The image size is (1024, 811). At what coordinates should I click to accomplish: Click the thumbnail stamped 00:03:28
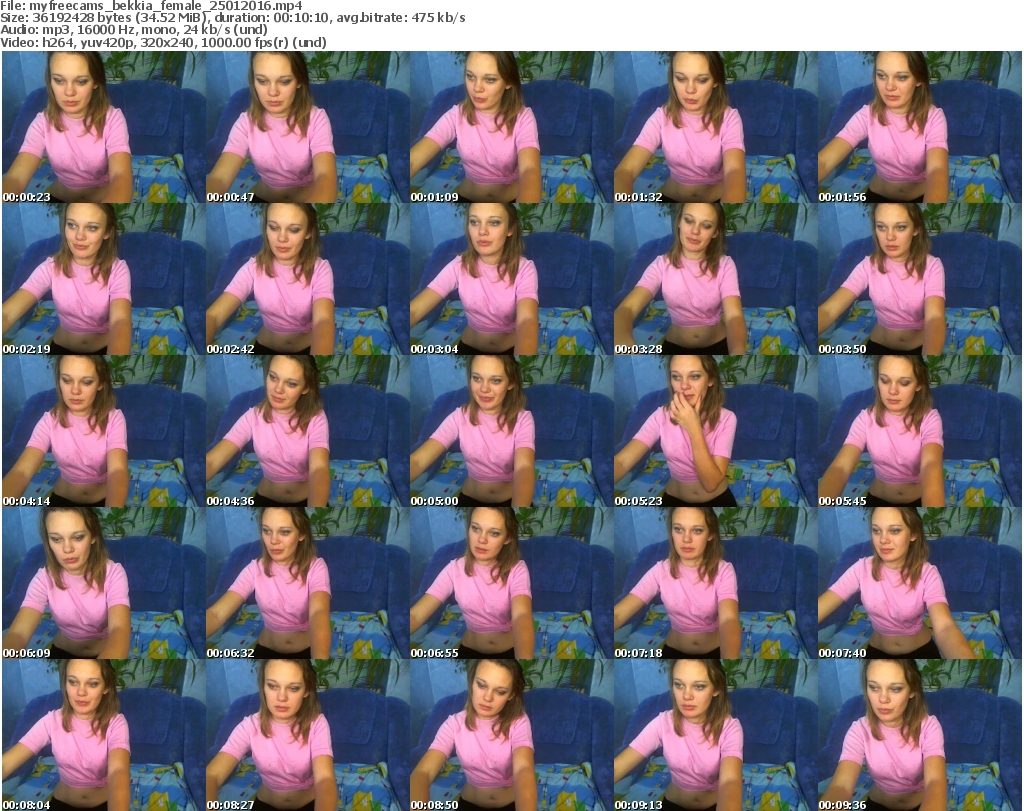point(715,279)
